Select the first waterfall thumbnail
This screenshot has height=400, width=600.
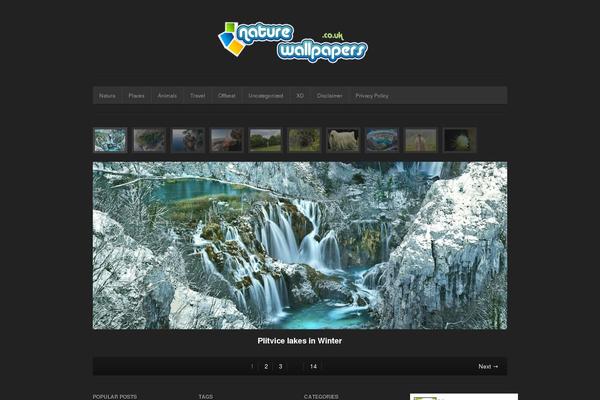pos(110,140)
